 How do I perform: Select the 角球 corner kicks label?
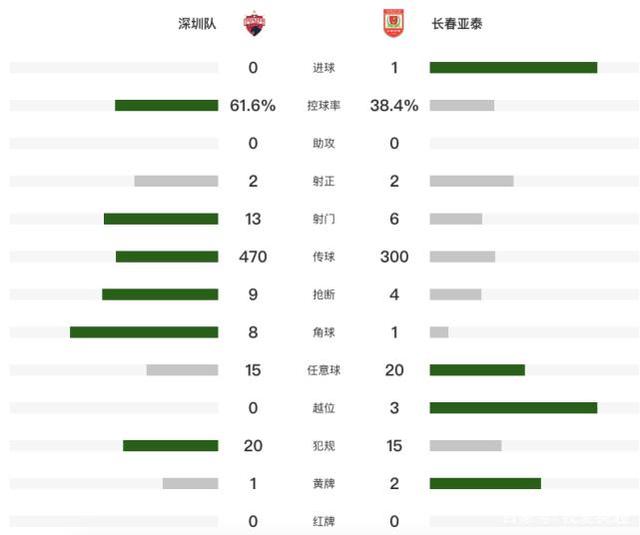pyautogui.click(x=322, y=332)
